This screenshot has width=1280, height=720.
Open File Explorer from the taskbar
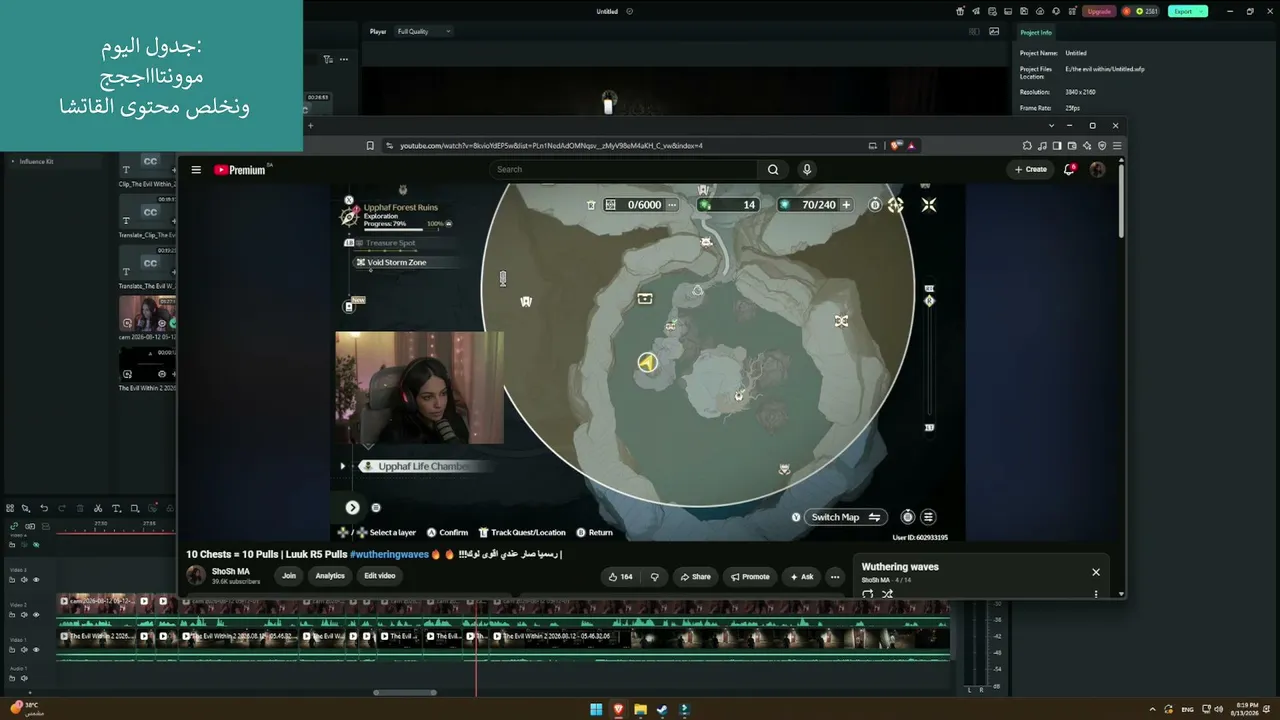640,710
